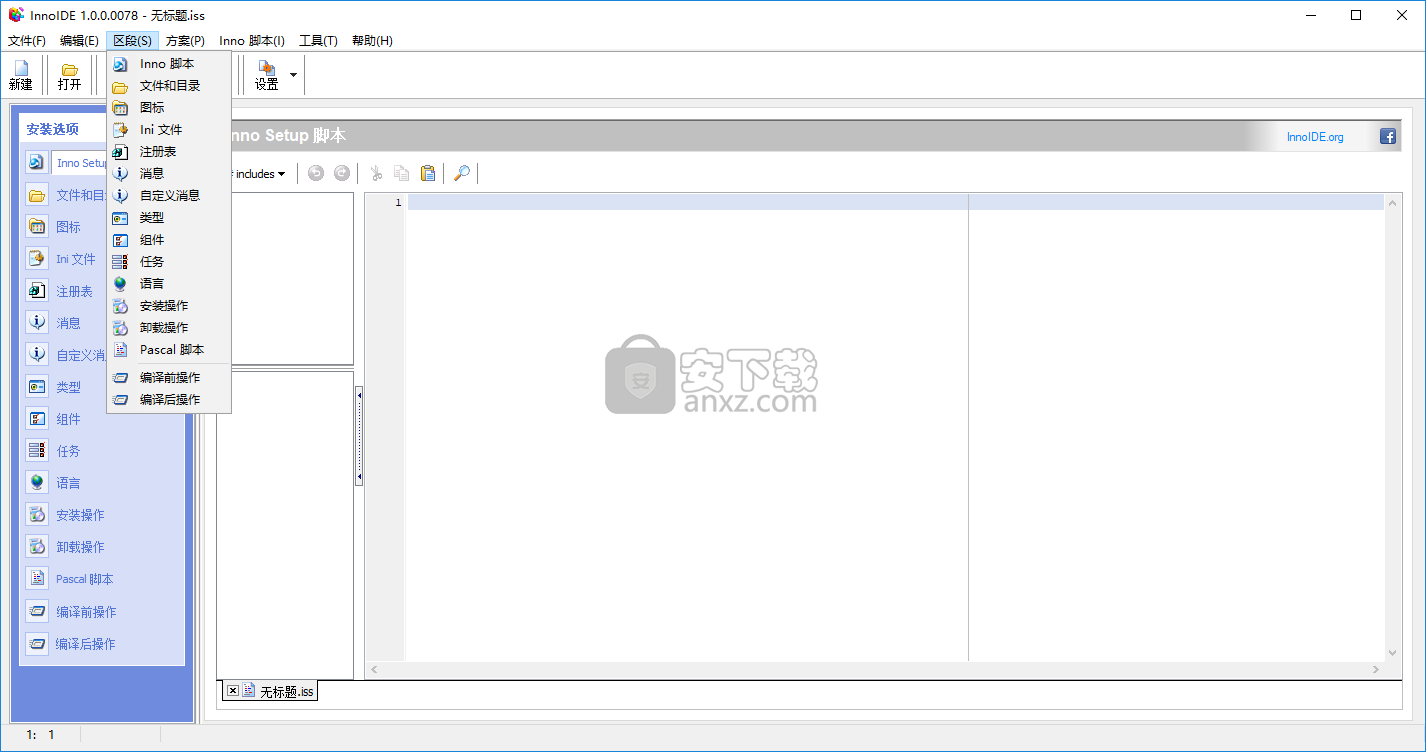Switch to the 无标题.iss file tab

(x=286, y=691)
